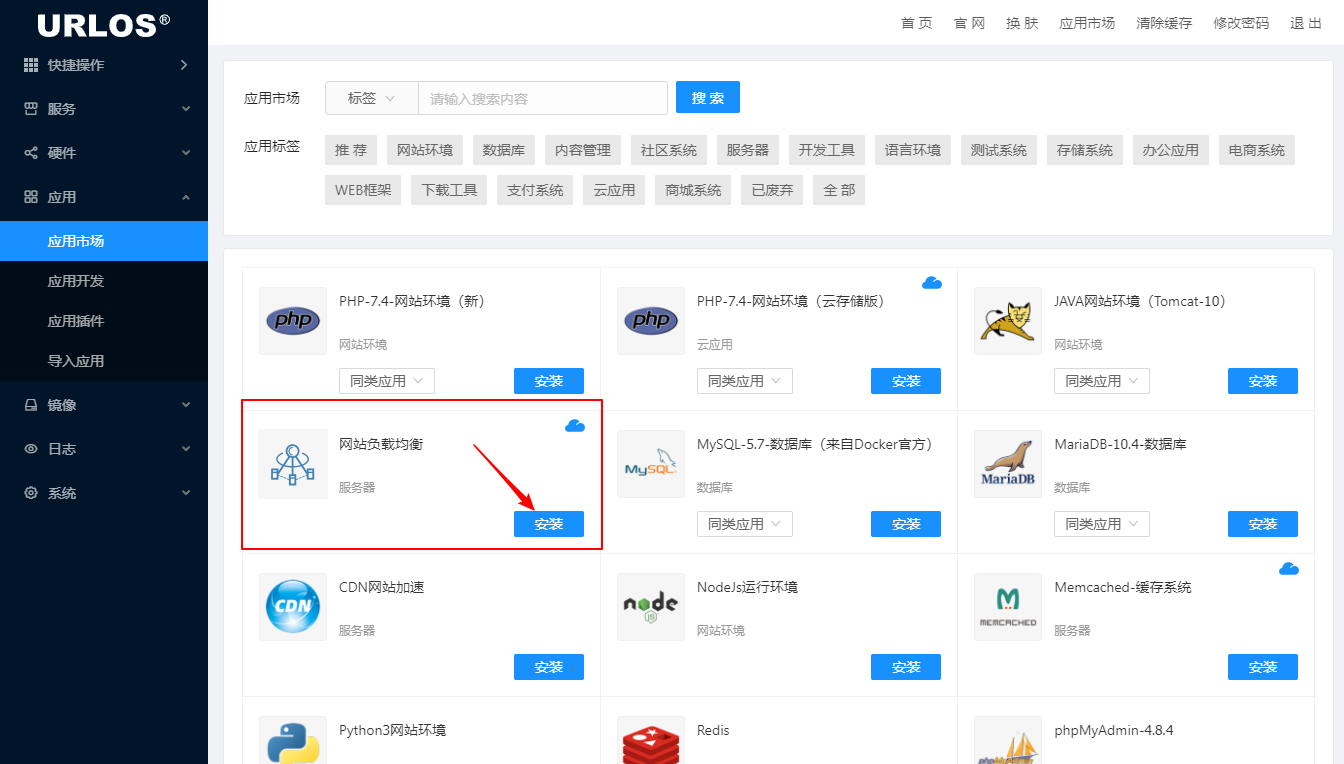Install NodeJs运行环境
This screenshot has height=764, width=1344.
pos(906,667)
